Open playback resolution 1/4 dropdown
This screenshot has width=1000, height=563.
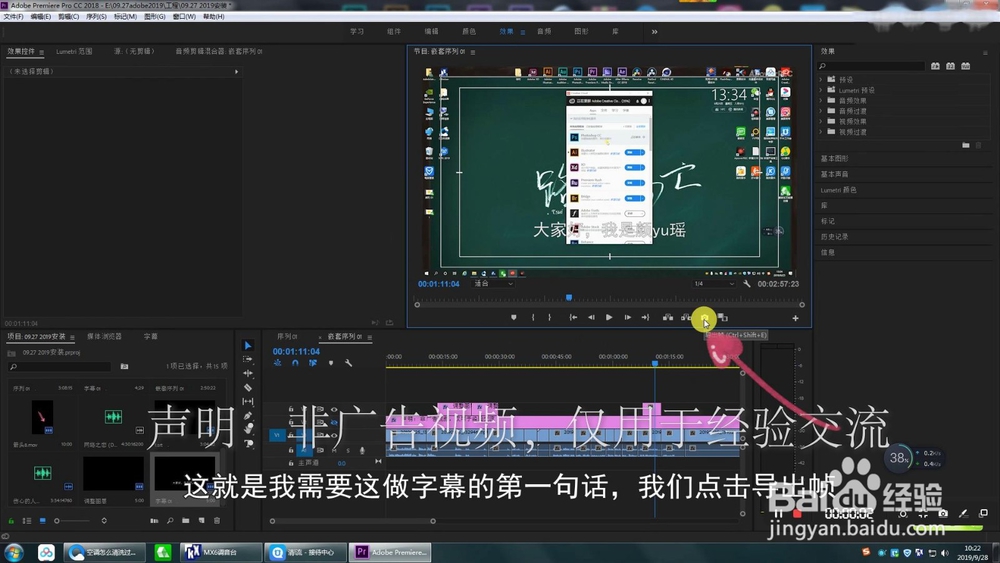point(714,284)
